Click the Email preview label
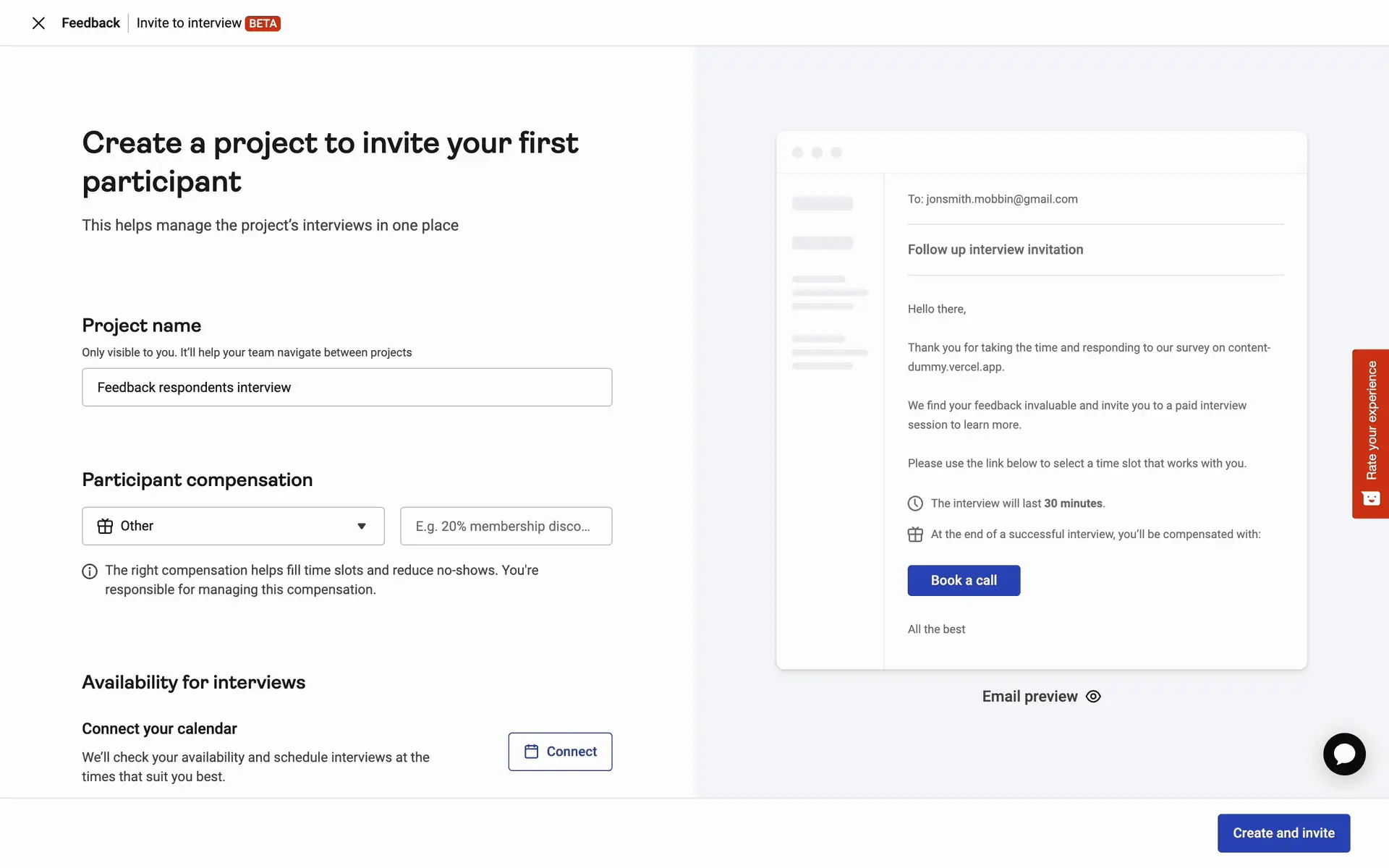Viewport: 1389px width, 868px height. (1029, 697)
